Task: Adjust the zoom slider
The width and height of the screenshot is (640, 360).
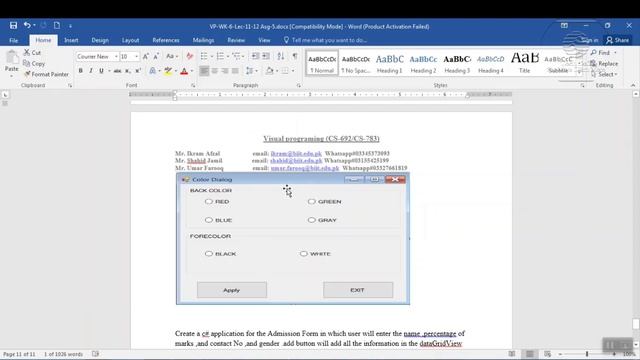Action: click(x=587, y=354)
